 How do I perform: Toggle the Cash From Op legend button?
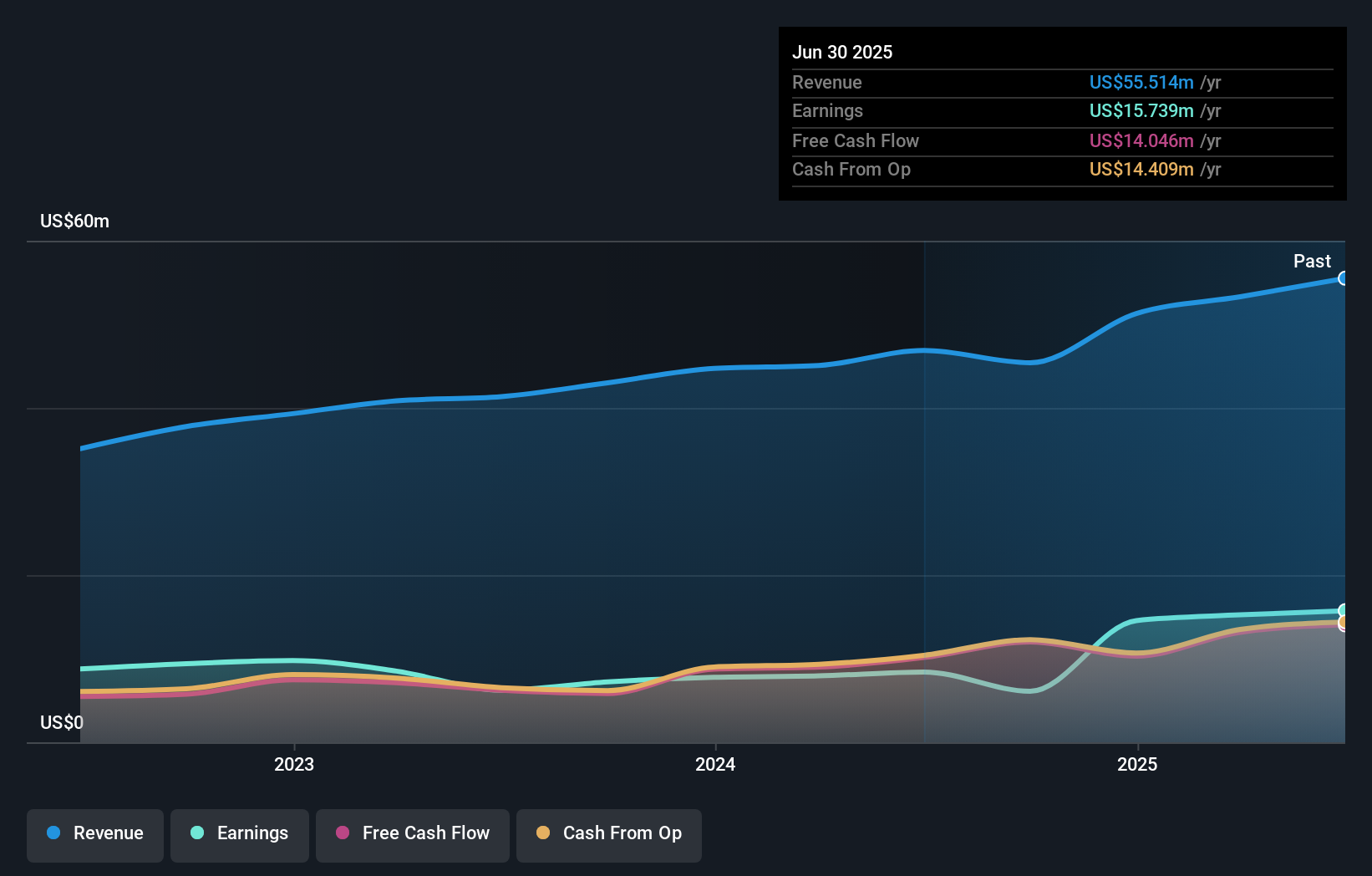click(609, 835)
